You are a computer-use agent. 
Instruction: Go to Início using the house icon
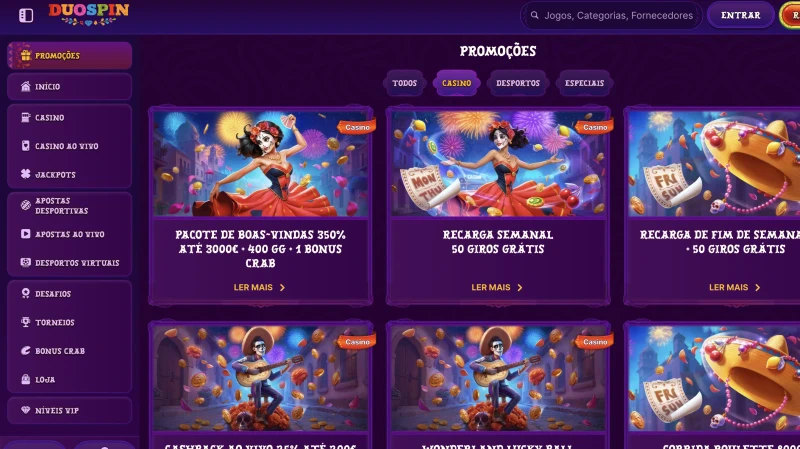26,86
